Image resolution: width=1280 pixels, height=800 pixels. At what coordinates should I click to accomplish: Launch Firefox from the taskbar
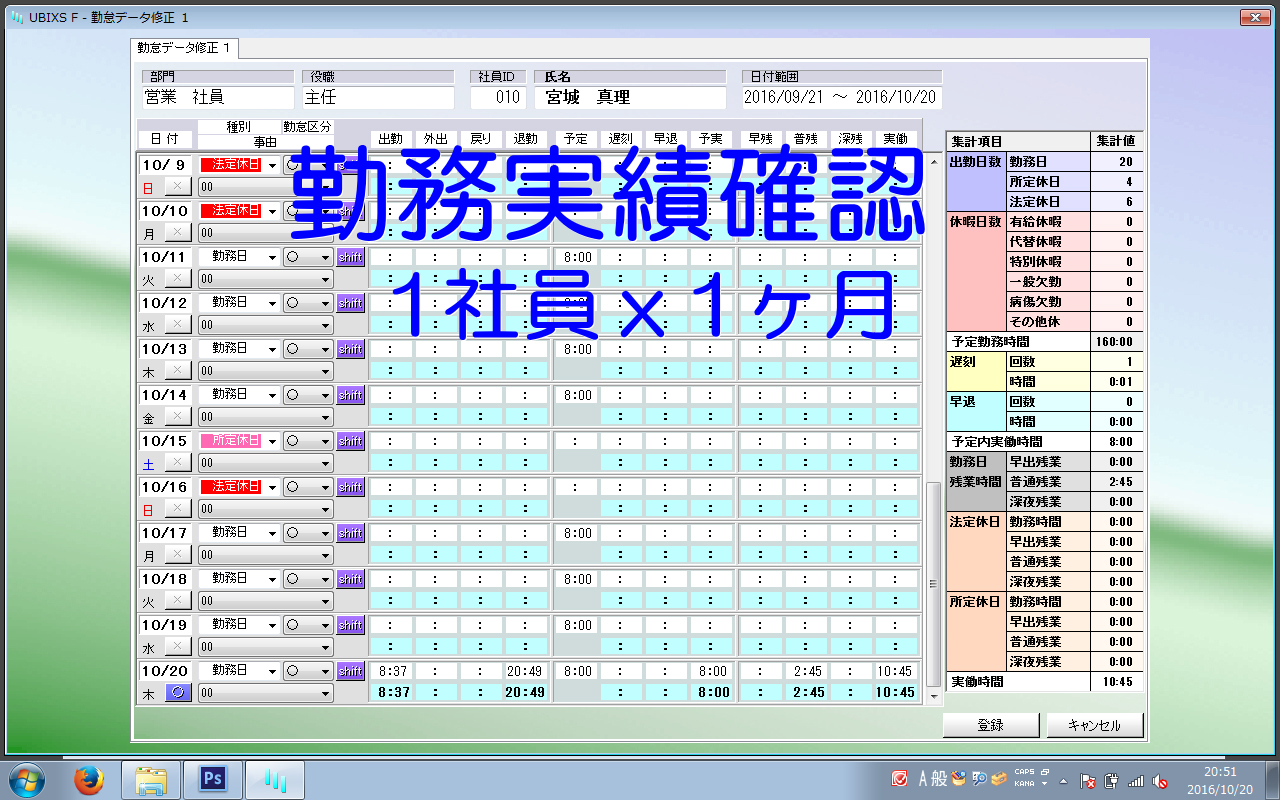pyautogui.click(x=90, y=779)
